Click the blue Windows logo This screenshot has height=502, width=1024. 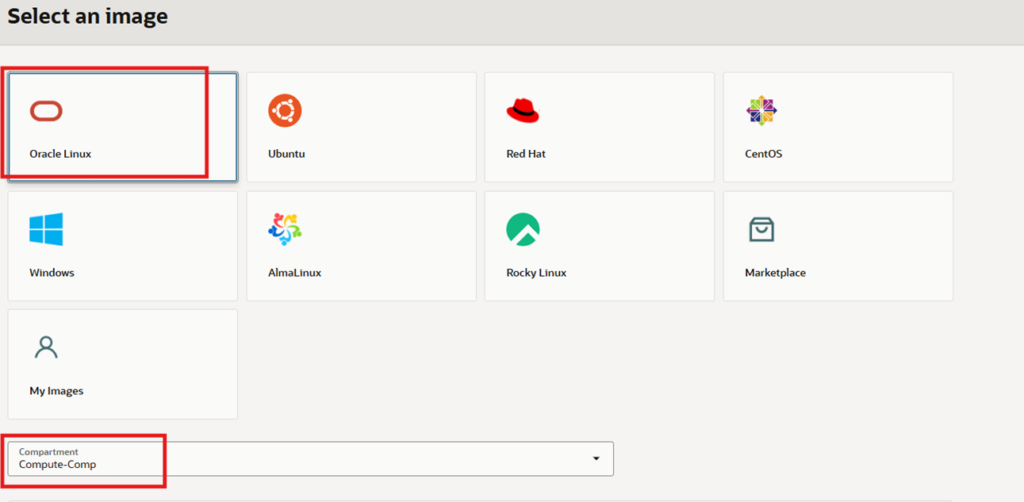(x=46, y=229)
